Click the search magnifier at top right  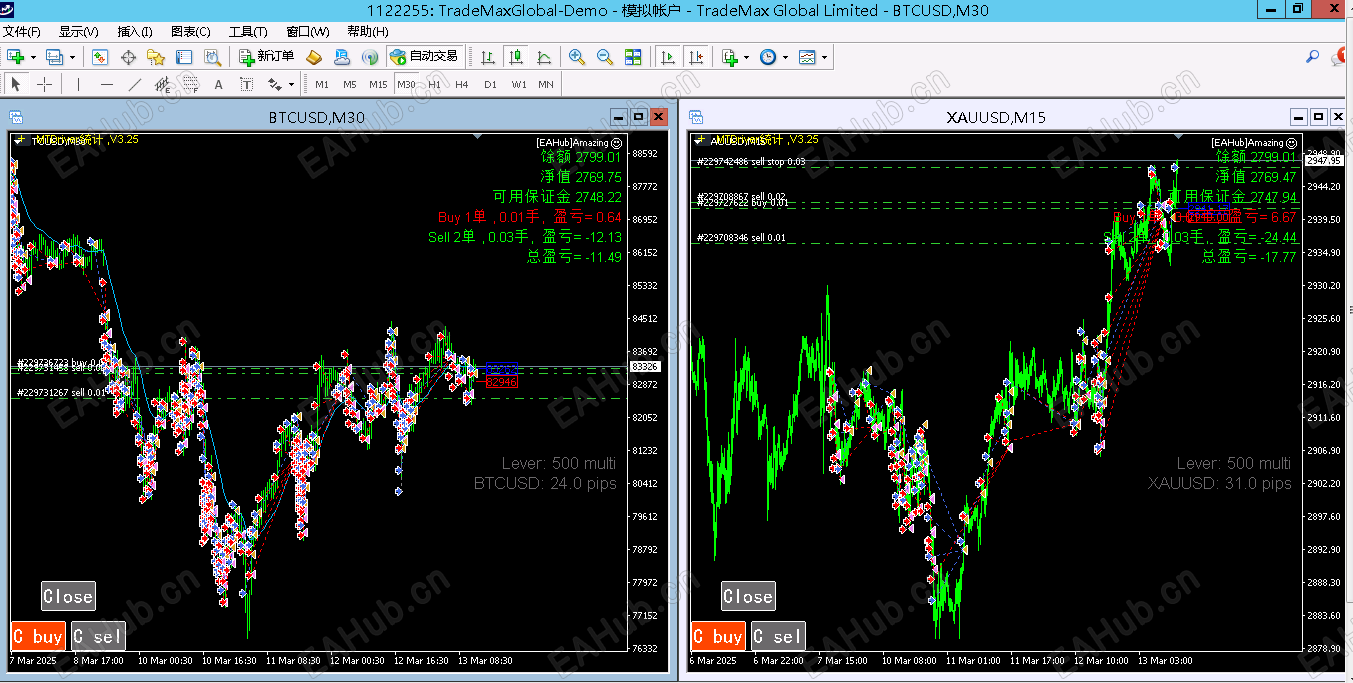1312,57
